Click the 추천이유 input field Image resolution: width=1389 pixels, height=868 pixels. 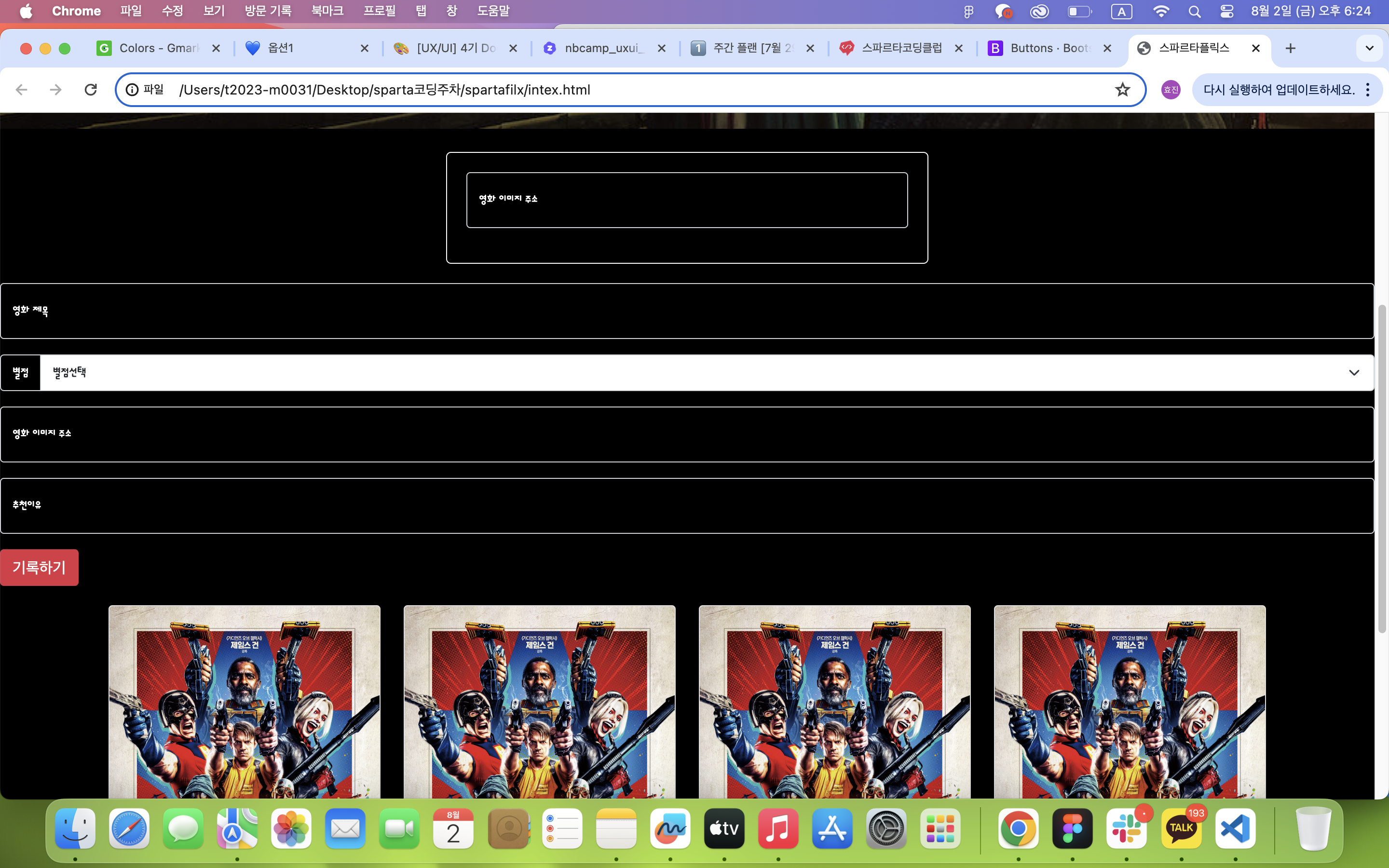pos(687,506)
